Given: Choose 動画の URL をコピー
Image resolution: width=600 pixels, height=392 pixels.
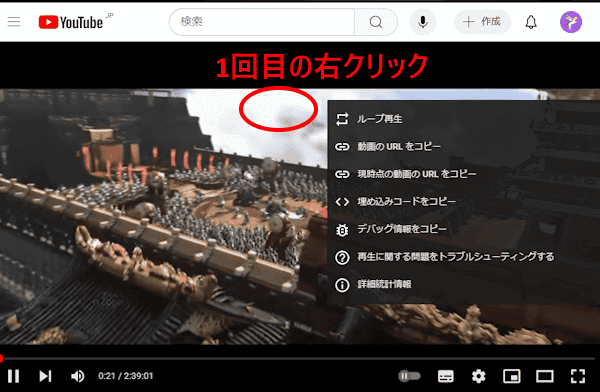Looking at the screenshot, I should tap(463, 147).
